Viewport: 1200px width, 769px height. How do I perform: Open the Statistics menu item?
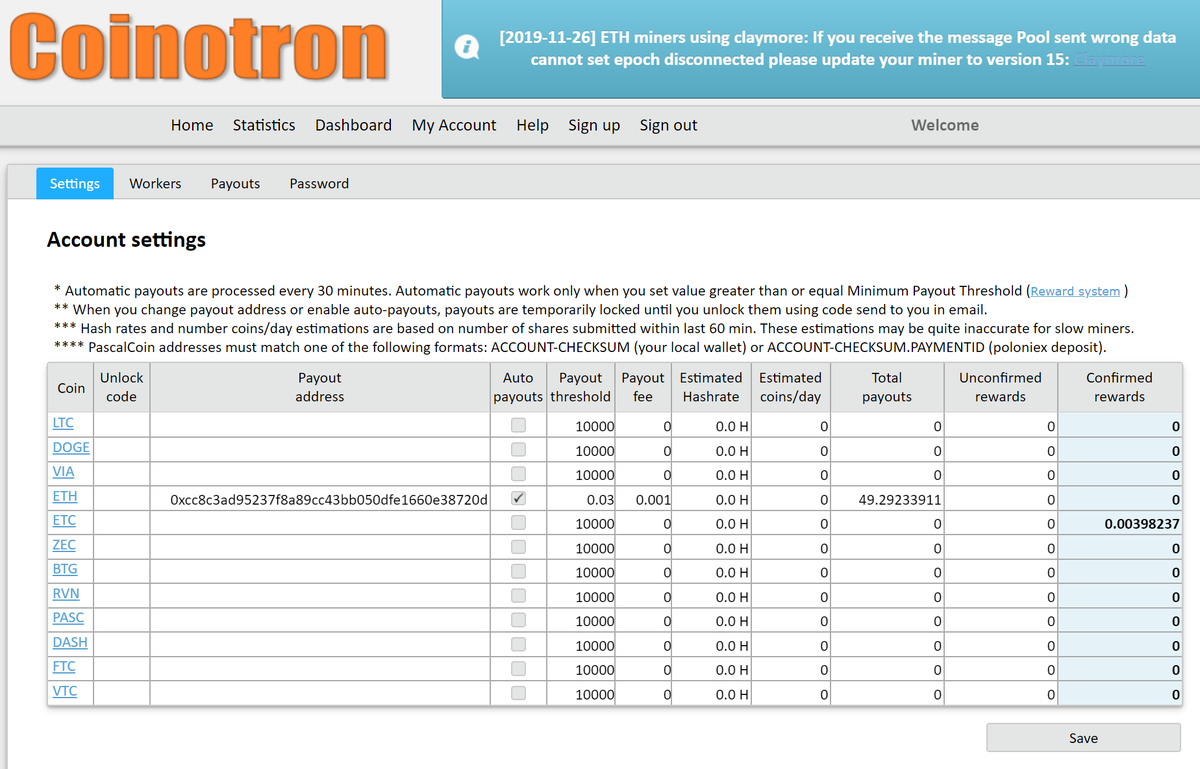pos(264,125)
